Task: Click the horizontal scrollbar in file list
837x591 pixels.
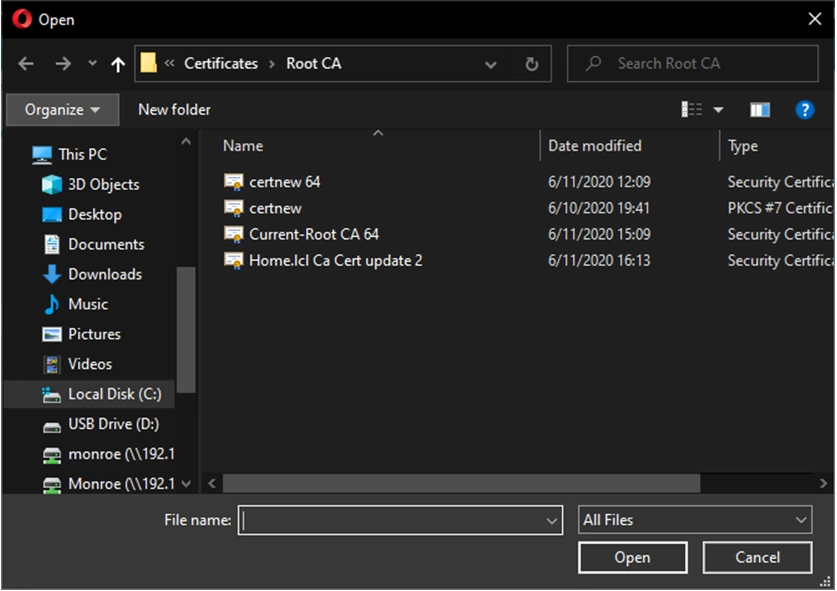Action: pos(460,484)
